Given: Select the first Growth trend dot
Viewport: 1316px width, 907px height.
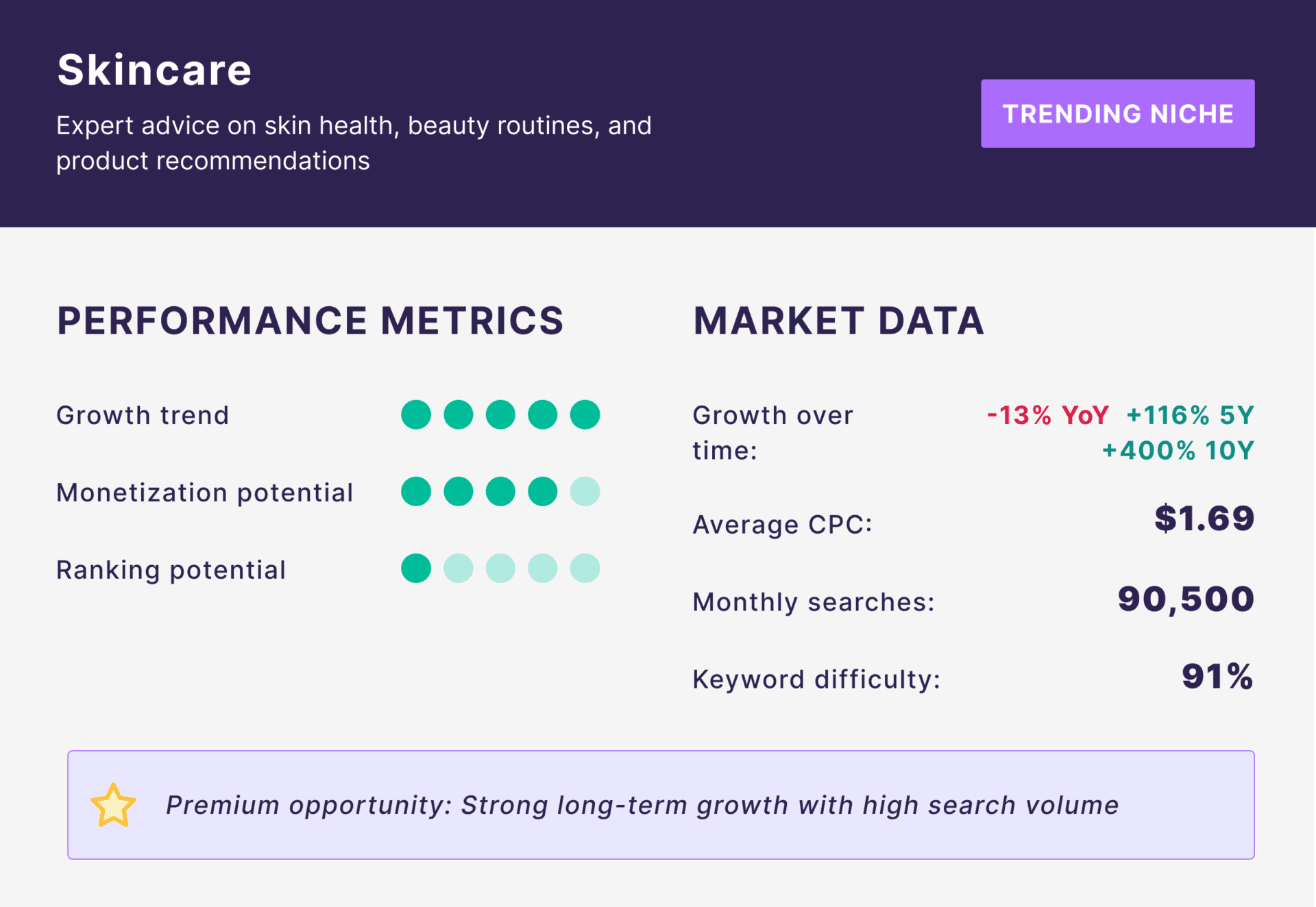Looking at the screenshot, I should pos(416,414).
